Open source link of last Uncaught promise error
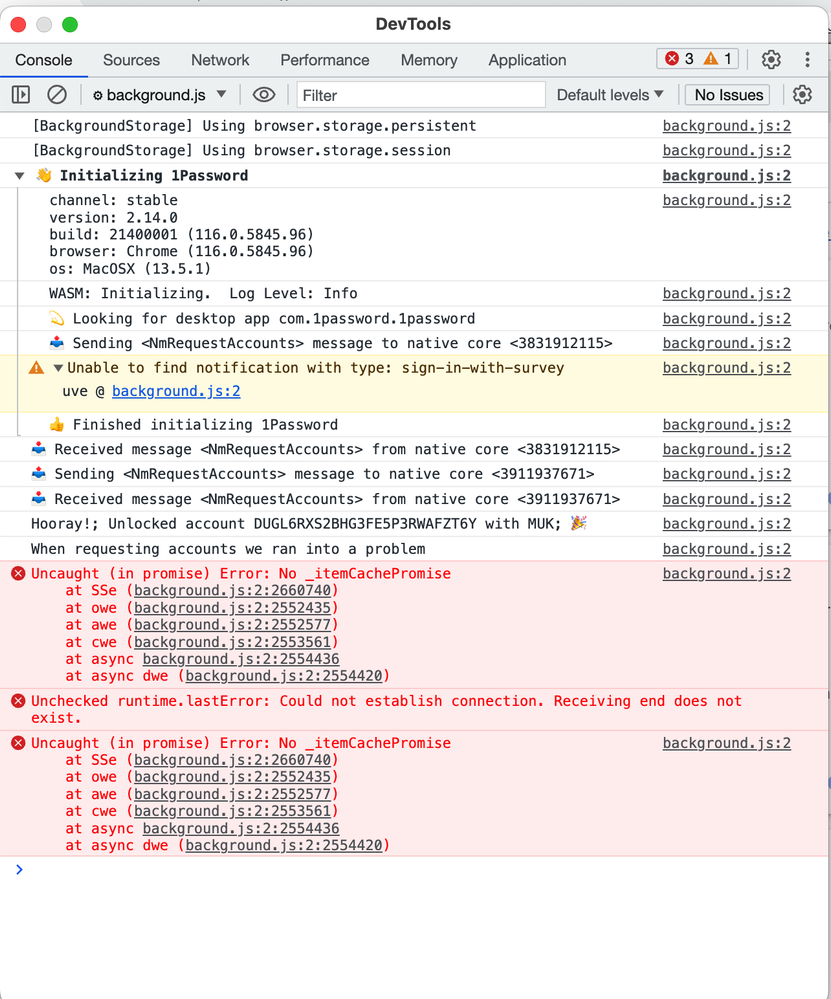This screenshot has width=831, height=999. [726, 743]
